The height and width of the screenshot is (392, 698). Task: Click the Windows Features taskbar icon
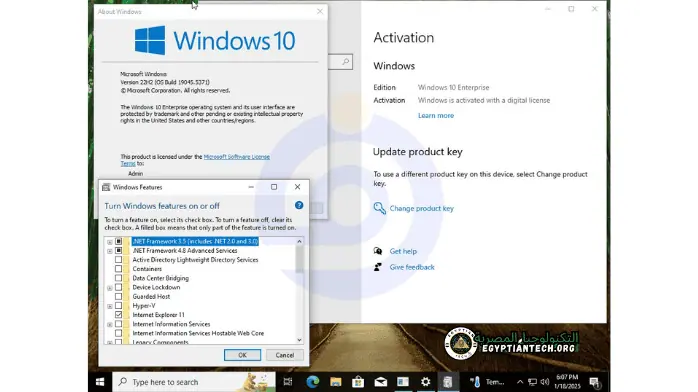pos(448,382)
